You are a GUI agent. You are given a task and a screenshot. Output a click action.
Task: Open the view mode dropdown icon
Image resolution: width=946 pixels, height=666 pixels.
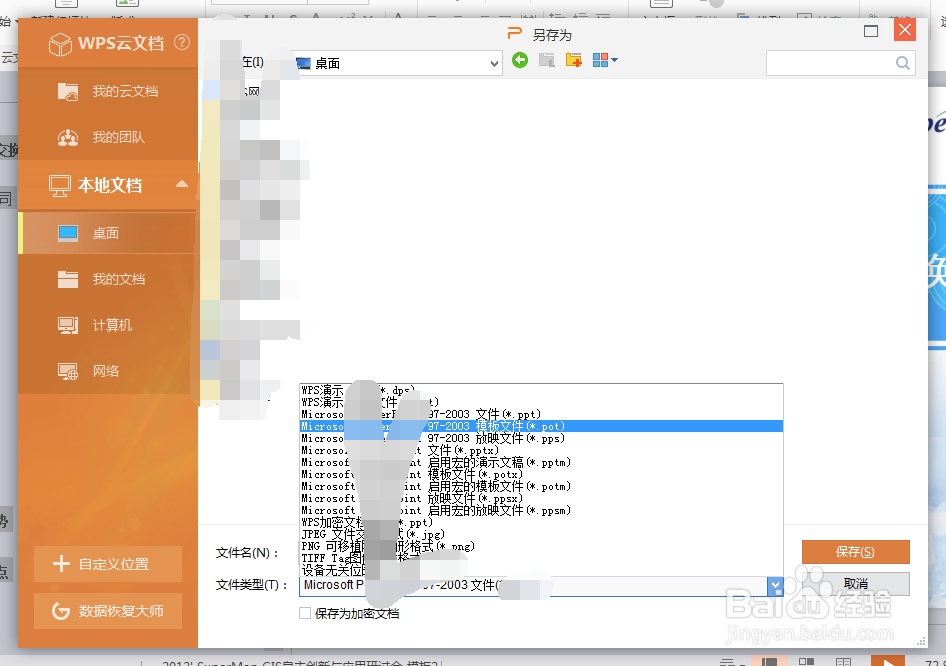605,60
